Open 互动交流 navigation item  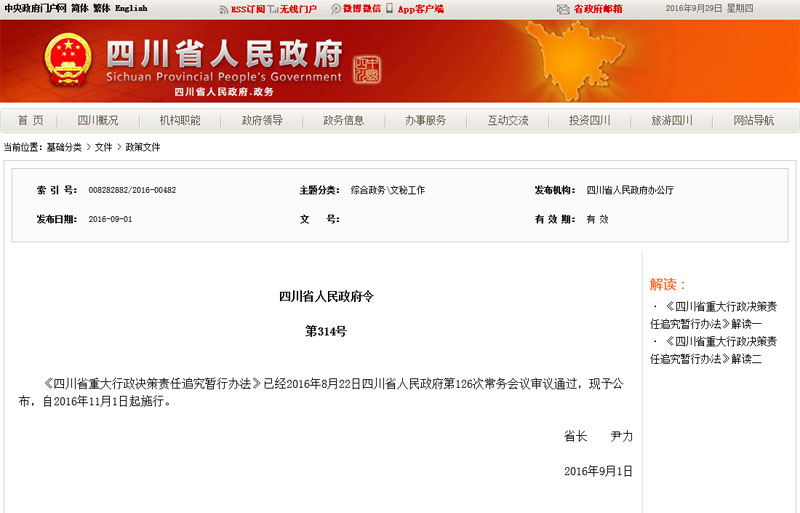(508, 120)
